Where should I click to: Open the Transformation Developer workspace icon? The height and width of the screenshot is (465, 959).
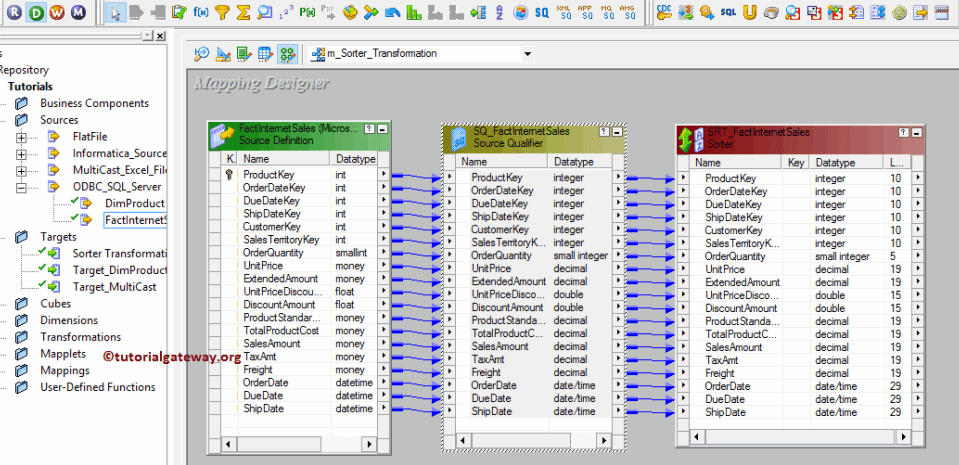coord(244,54)
